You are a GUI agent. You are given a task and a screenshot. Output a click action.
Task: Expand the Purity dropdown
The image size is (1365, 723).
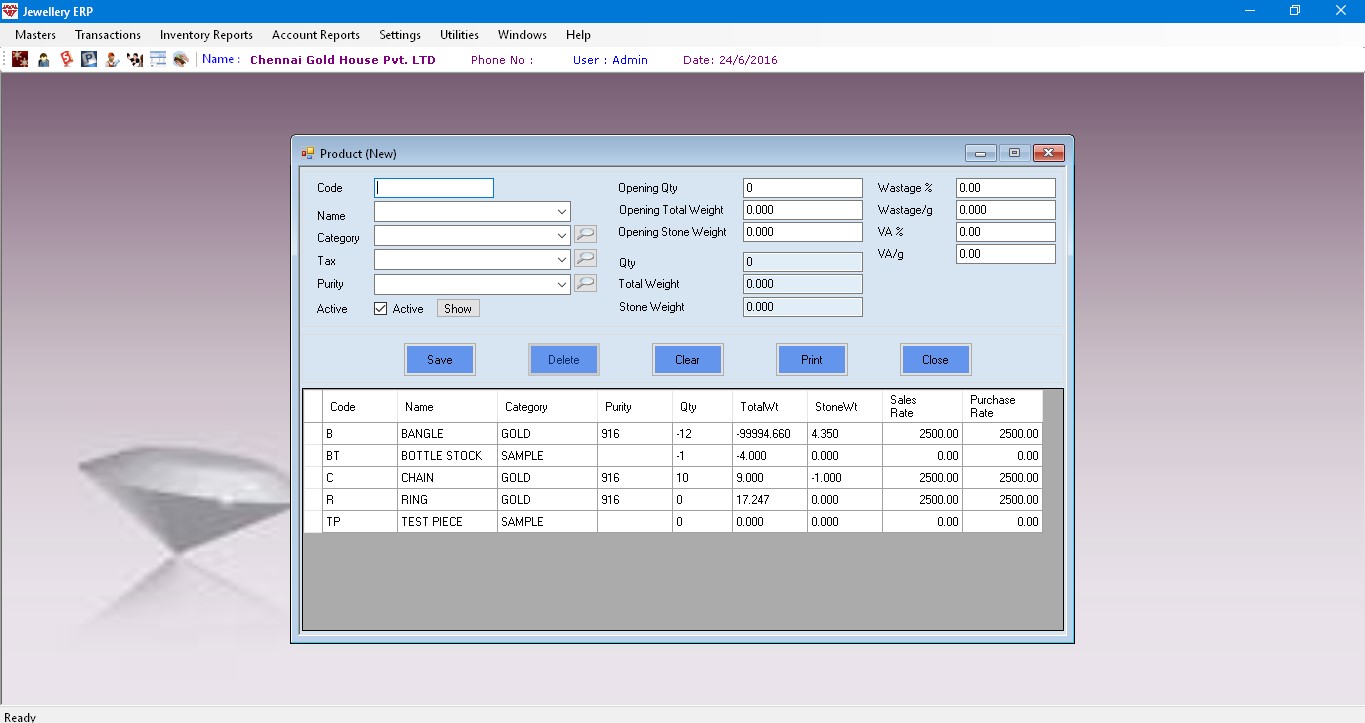[562, 284]
